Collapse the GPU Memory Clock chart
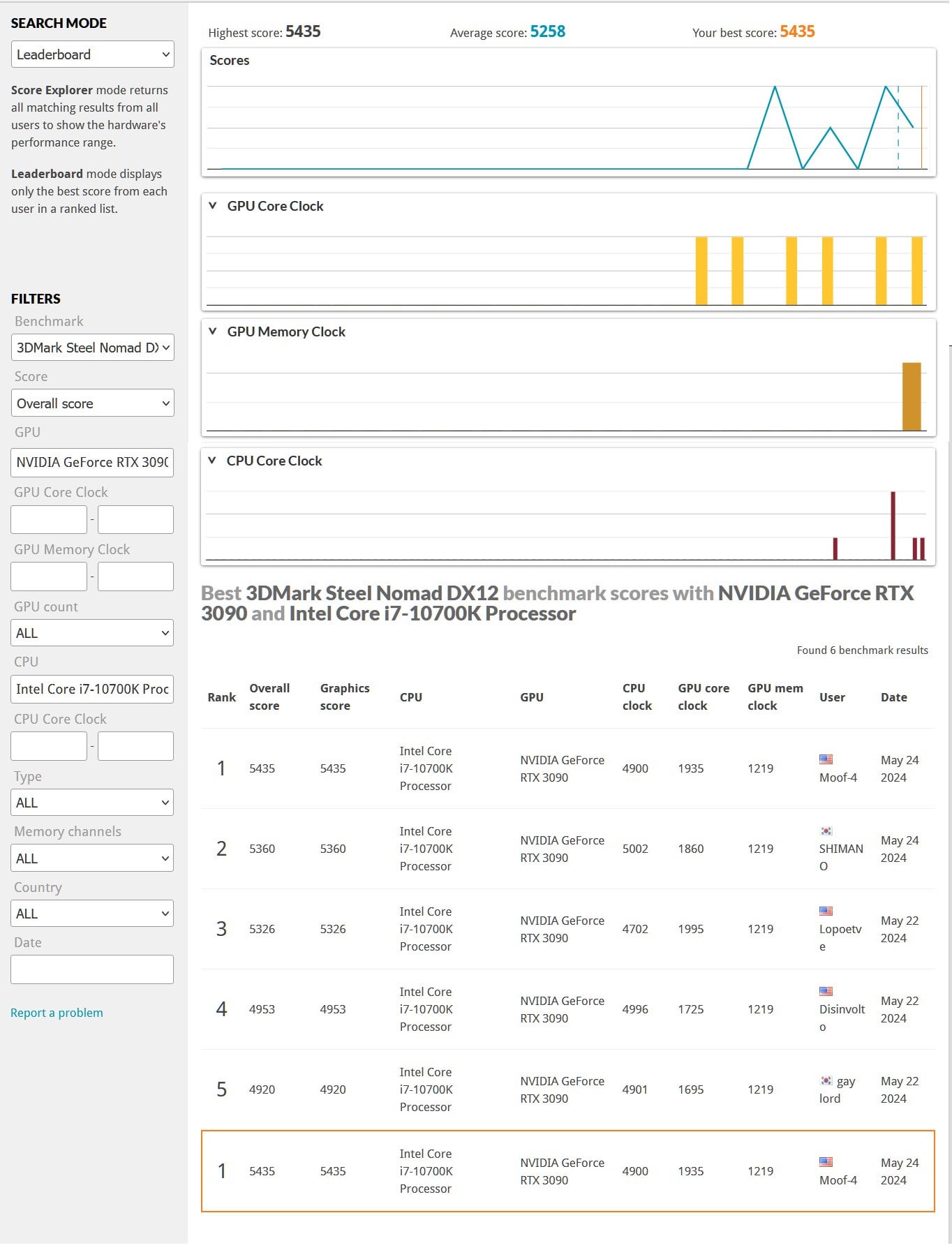Screen dimensions: 952x1250 [213, 332]
